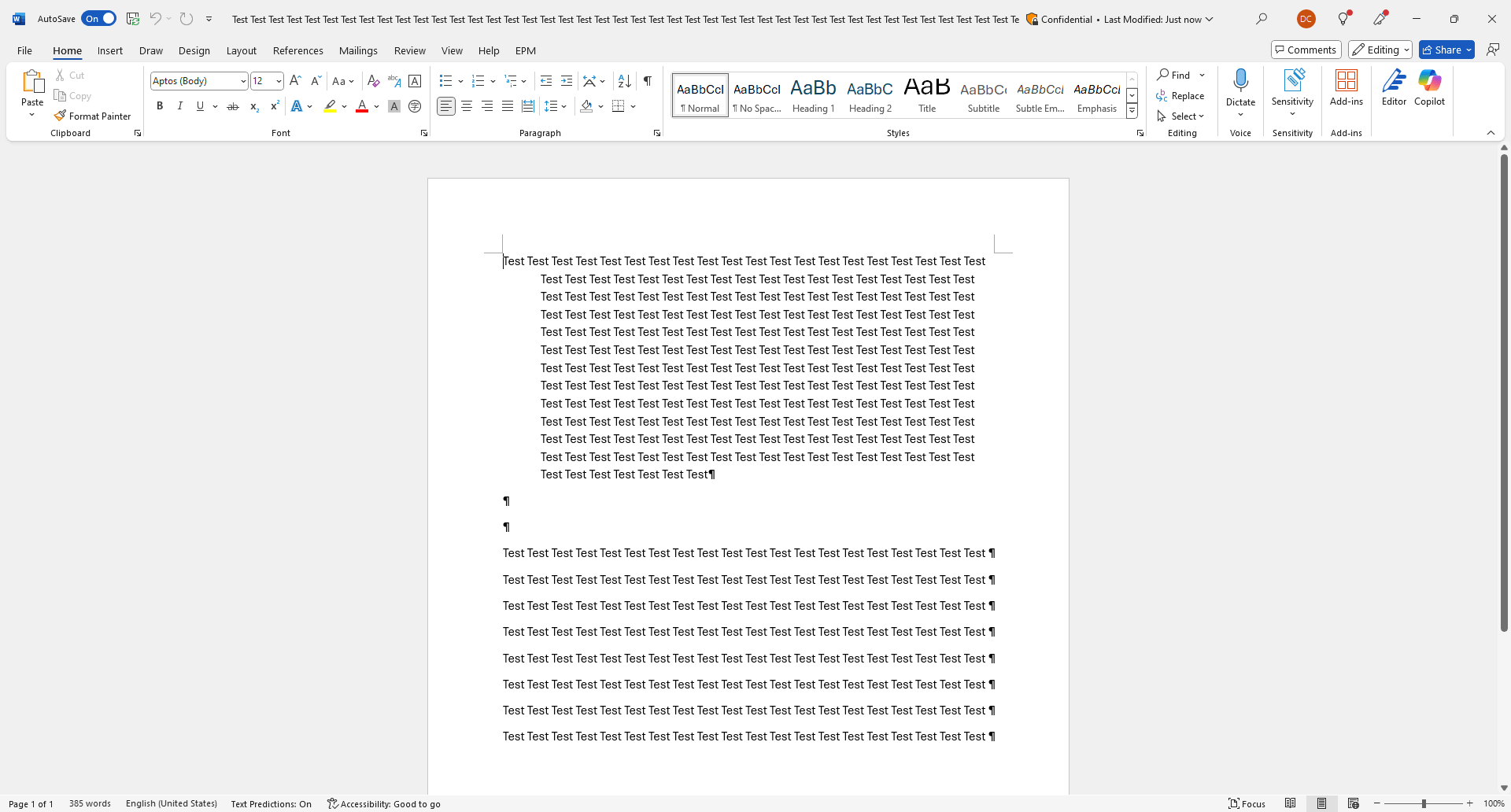Click the Clear All Formatting icon

click(374, 81)
